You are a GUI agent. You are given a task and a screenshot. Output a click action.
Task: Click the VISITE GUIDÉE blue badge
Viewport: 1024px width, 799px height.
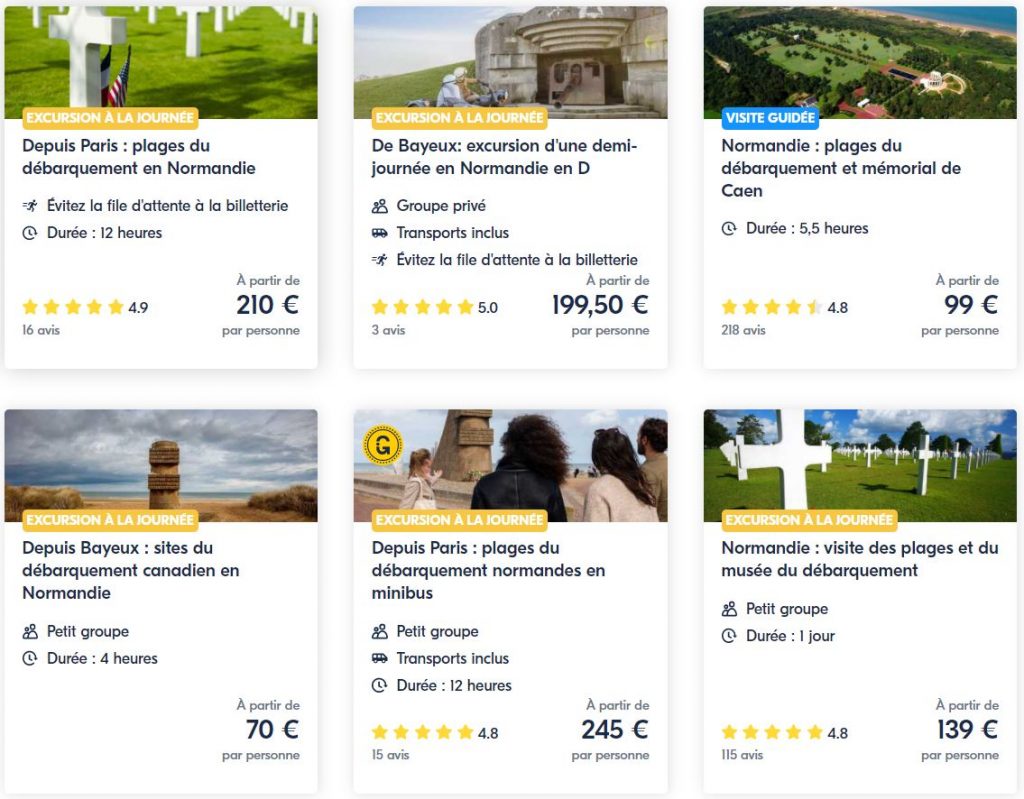[770, 118]
